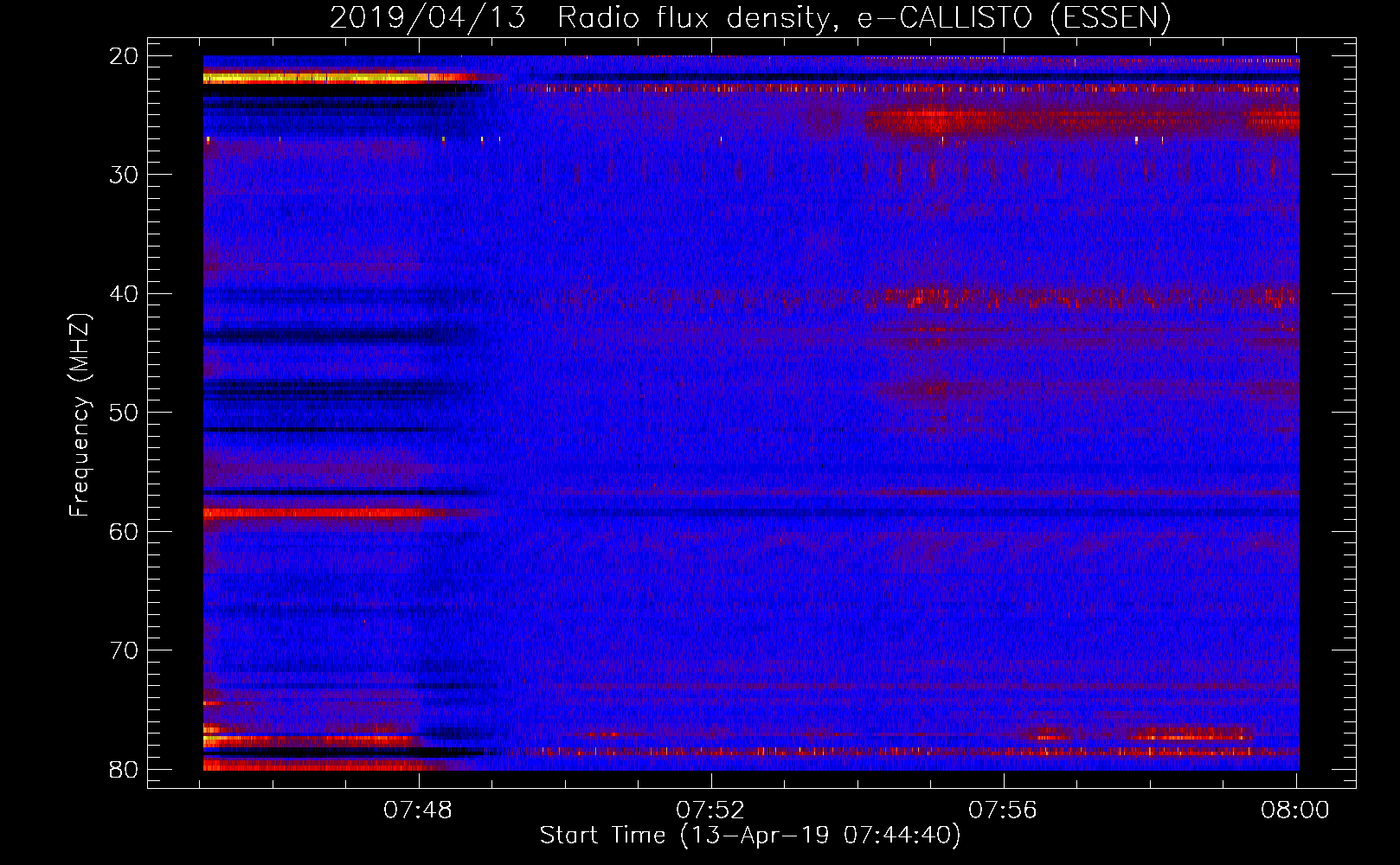Click the 08:00 time tick label
1400x865 pixels.
(1295, 811)
